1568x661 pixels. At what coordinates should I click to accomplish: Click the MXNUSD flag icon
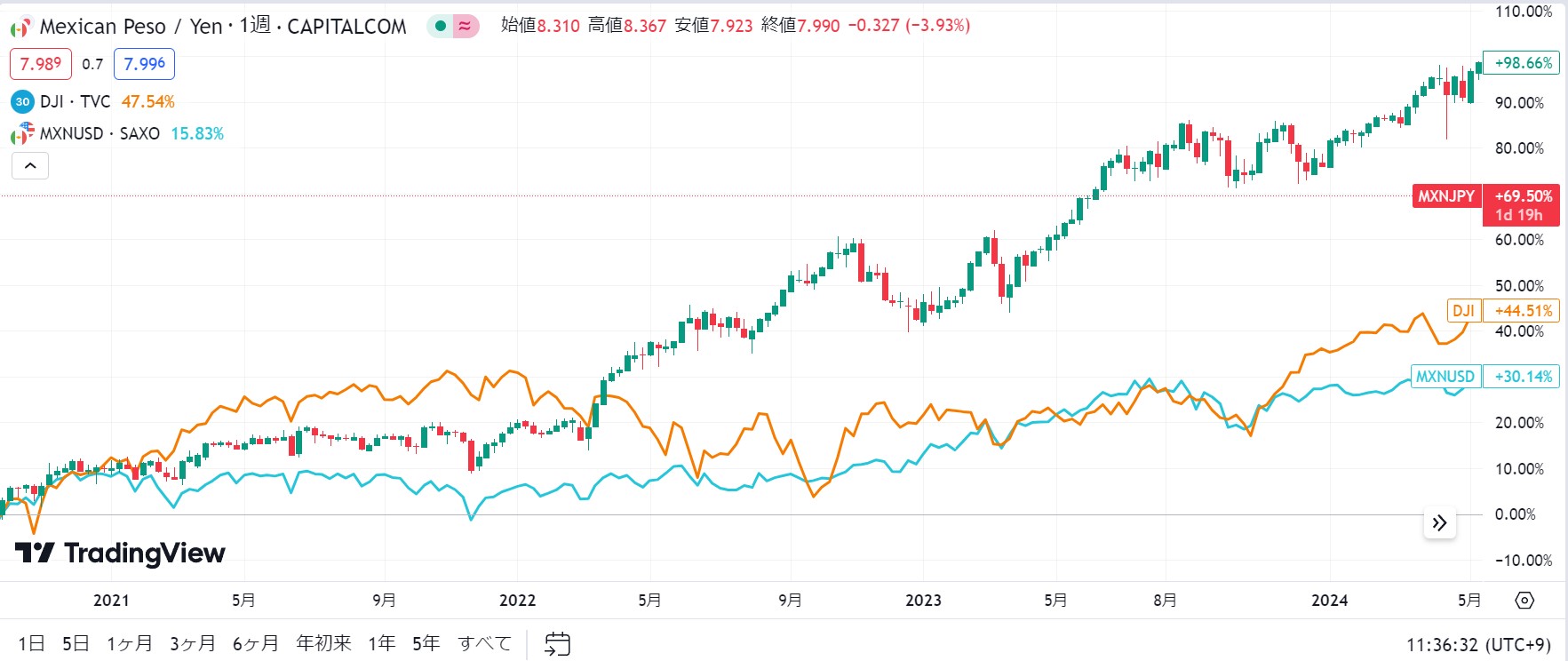[x=22, y=134]
